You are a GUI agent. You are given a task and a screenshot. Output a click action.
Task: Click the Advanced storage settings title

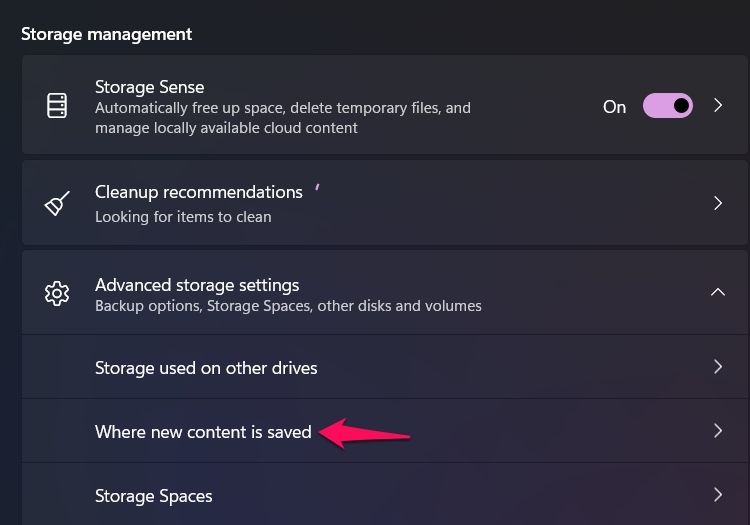tap(197, 285)
